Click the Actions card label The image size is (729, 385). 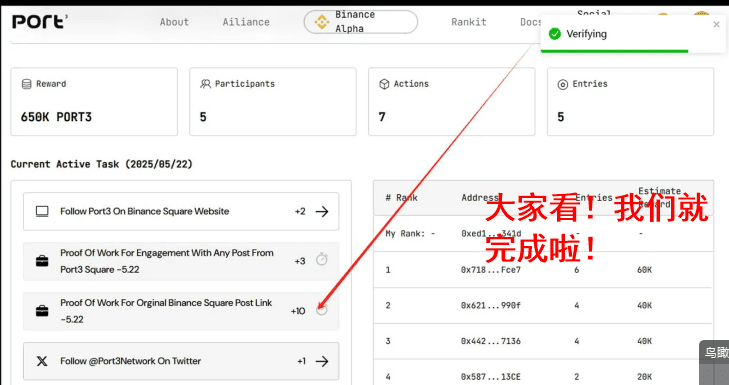(x=411, y=84)
